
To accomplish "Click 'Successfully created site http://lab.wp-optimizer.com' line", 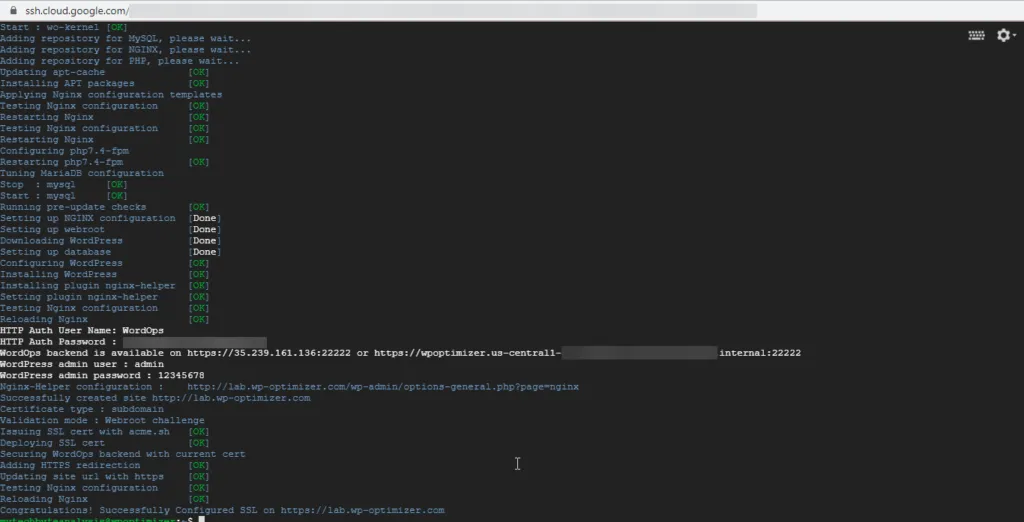I will pyautogui.click(x=155, y=398).
